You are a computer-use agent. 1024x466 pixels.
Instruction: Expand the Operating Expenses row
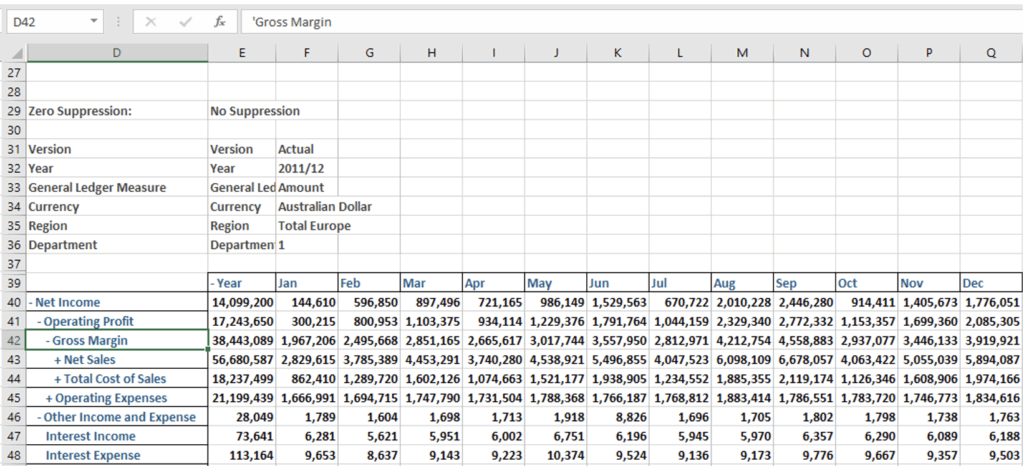(49, 398)
